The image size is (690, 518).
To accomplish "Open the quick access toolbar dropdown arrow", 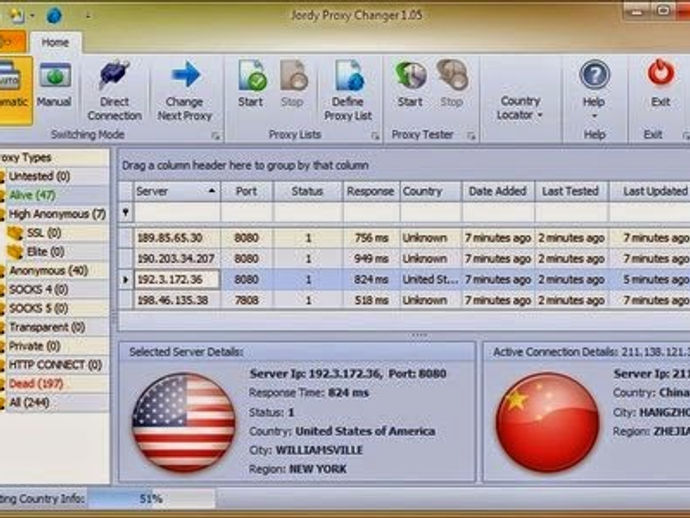I will pyautogui.click(x=88, y=16).
